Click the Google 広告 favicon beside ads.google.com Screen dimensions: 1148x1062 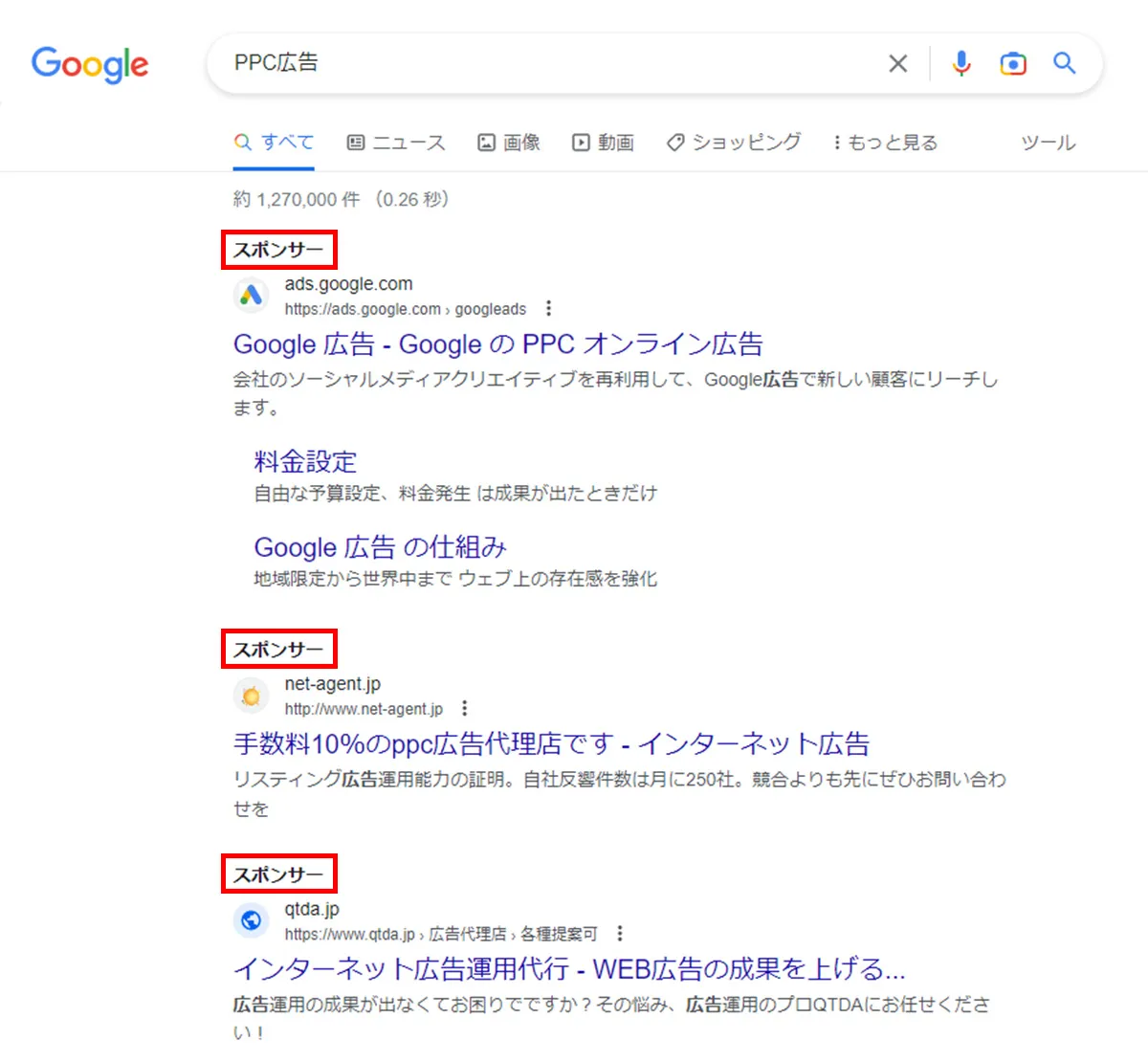click(251, 296)
